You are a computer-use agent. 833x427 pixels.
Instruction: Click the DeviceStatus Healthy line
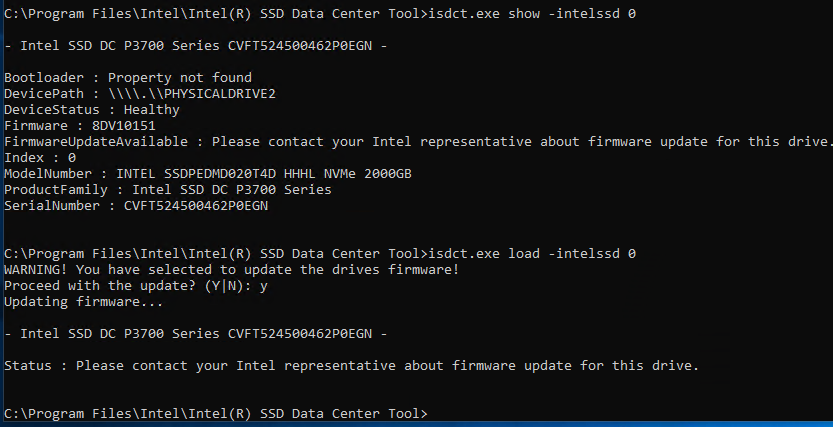tap(92, 109)
